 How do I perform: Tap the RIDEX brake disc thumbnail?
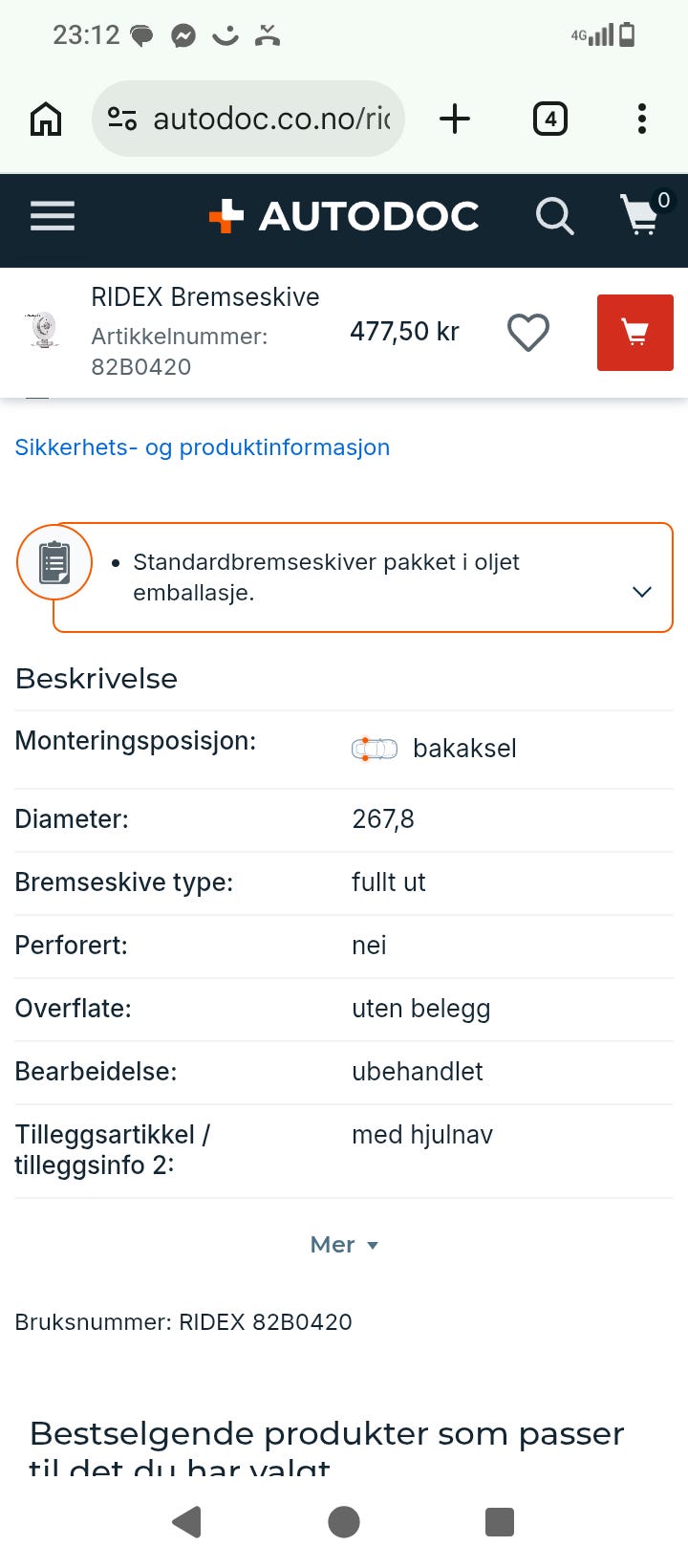point(44,330)
